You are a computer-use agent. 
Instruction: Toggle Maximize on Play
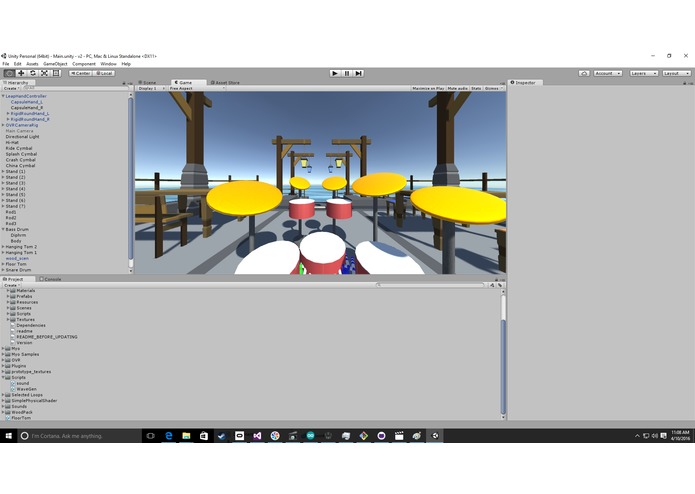(428, 89)
